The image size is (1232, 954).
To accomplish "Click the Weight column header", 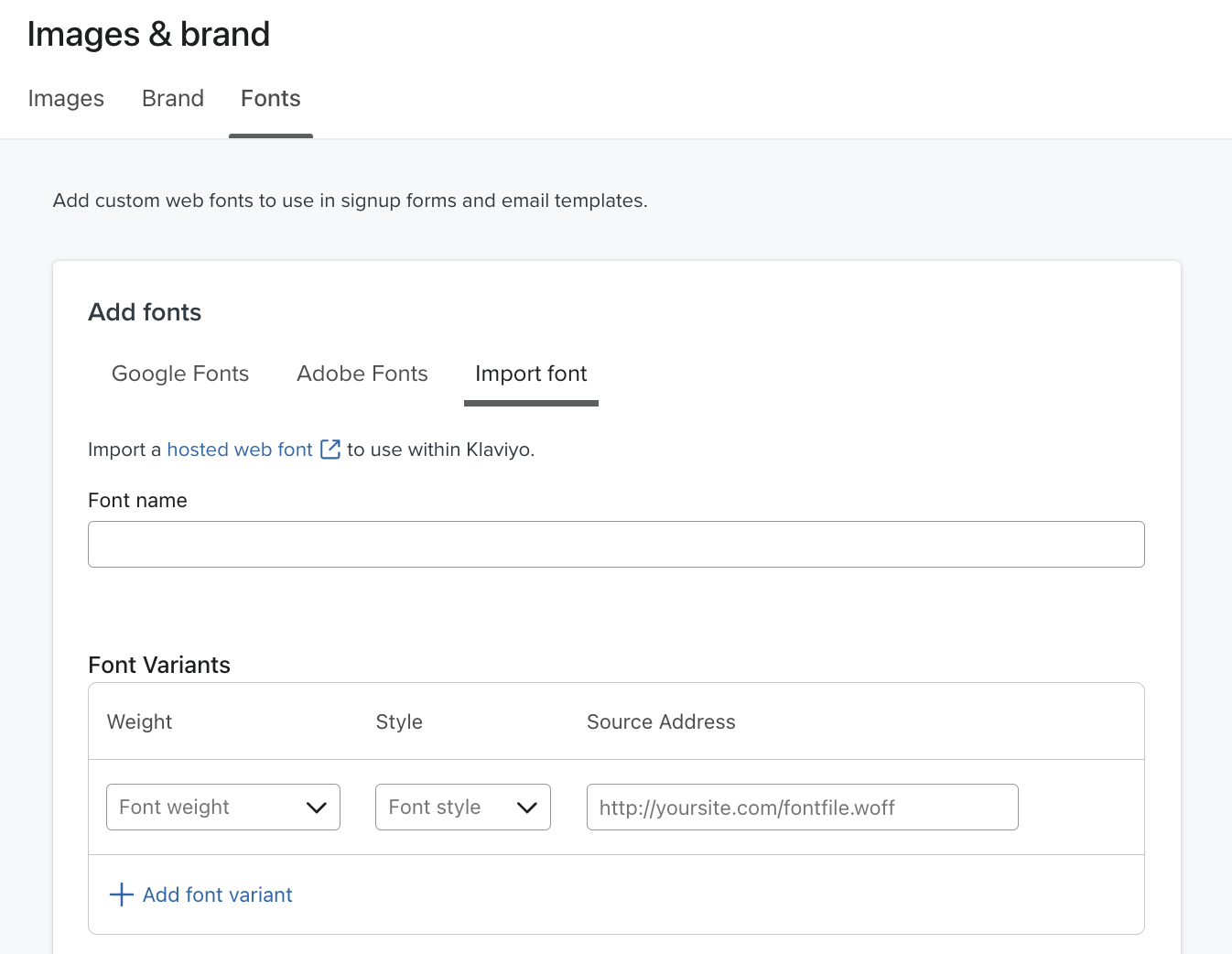I will [139, 721].
